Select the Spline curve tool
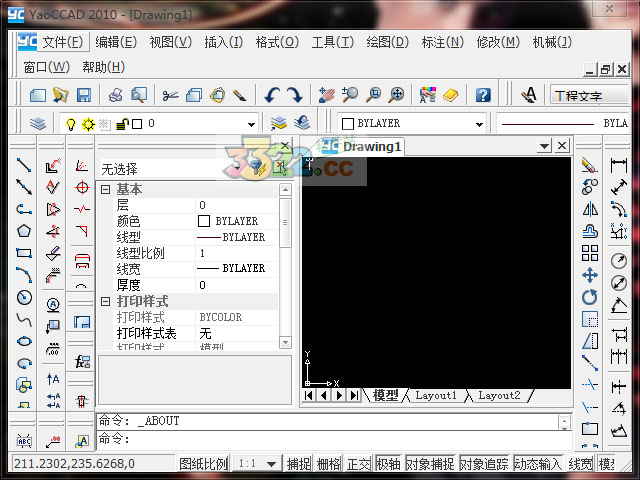Image resolution: width=640 pixels, height=480 pixels. point(24,319)
